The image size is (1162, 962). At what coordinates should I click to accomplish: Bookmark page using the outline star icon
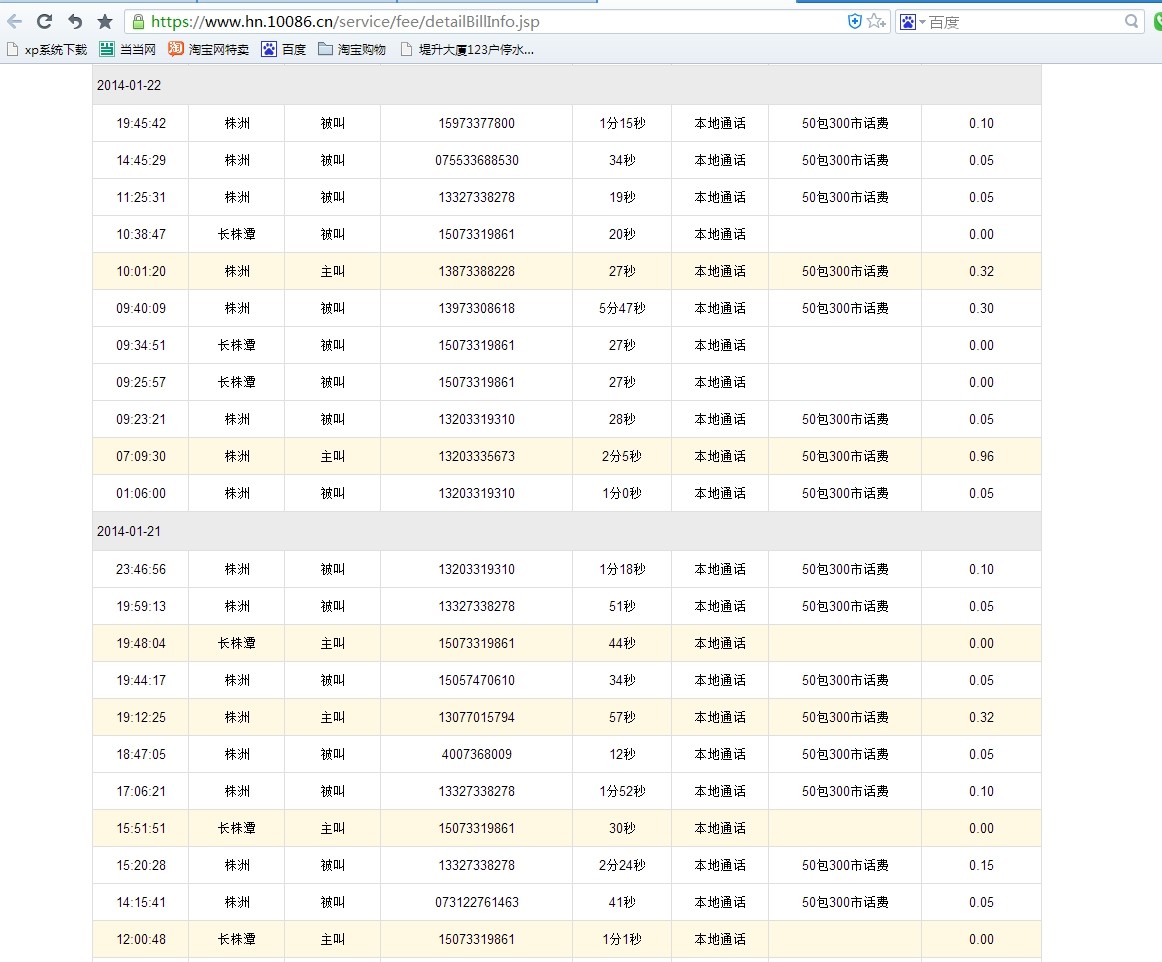coord(876,21)
